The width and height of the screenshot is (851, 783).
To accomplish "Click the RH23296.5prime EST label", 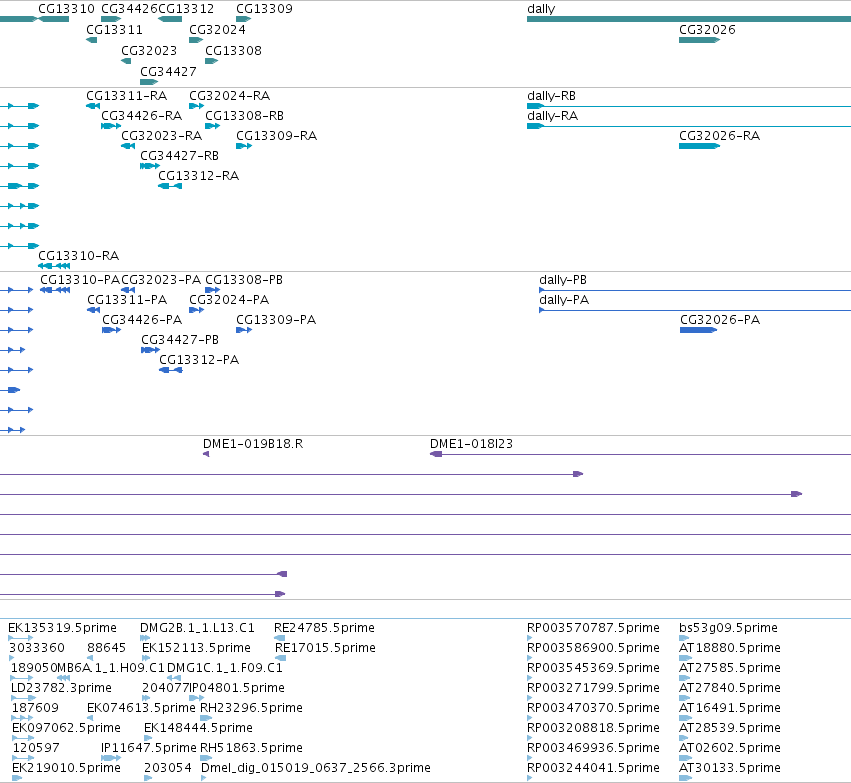I will click(251, 708).
